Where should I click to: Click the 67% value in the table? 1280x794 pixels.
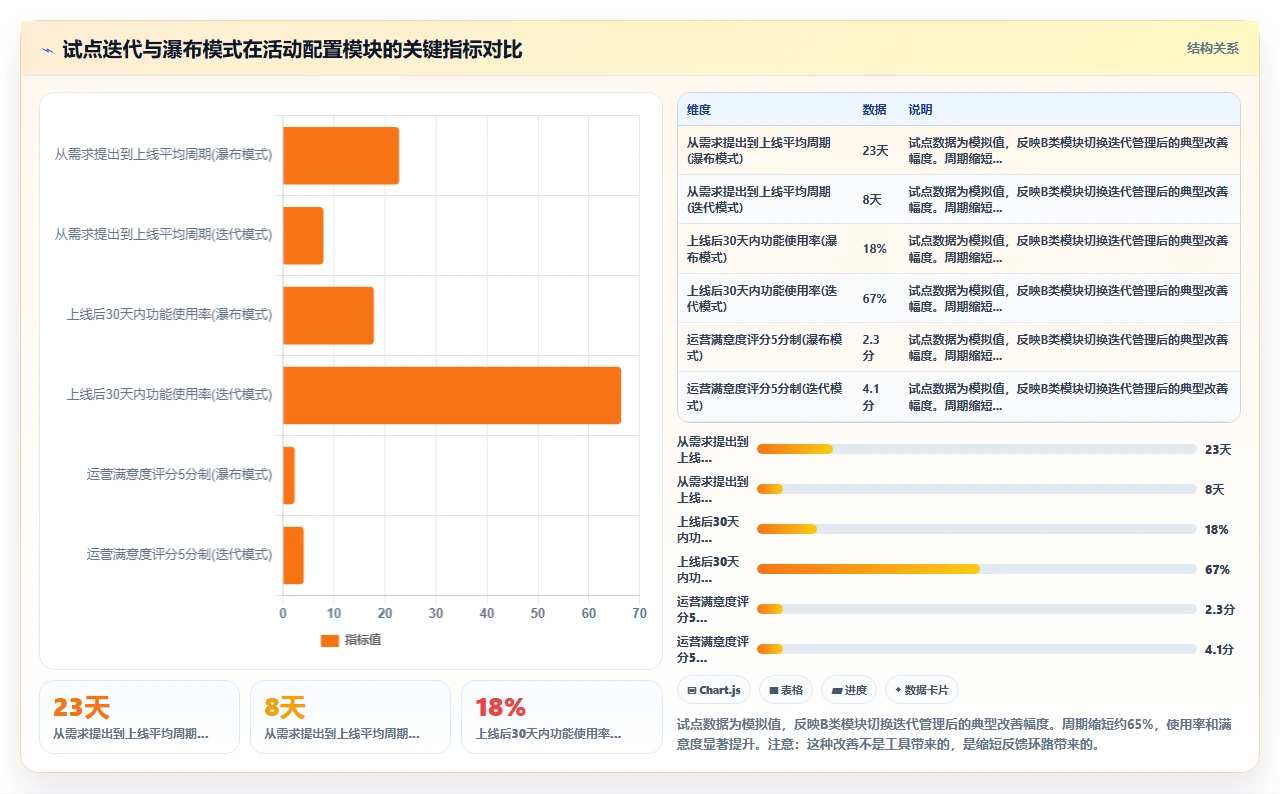click(x=874, y=298)
